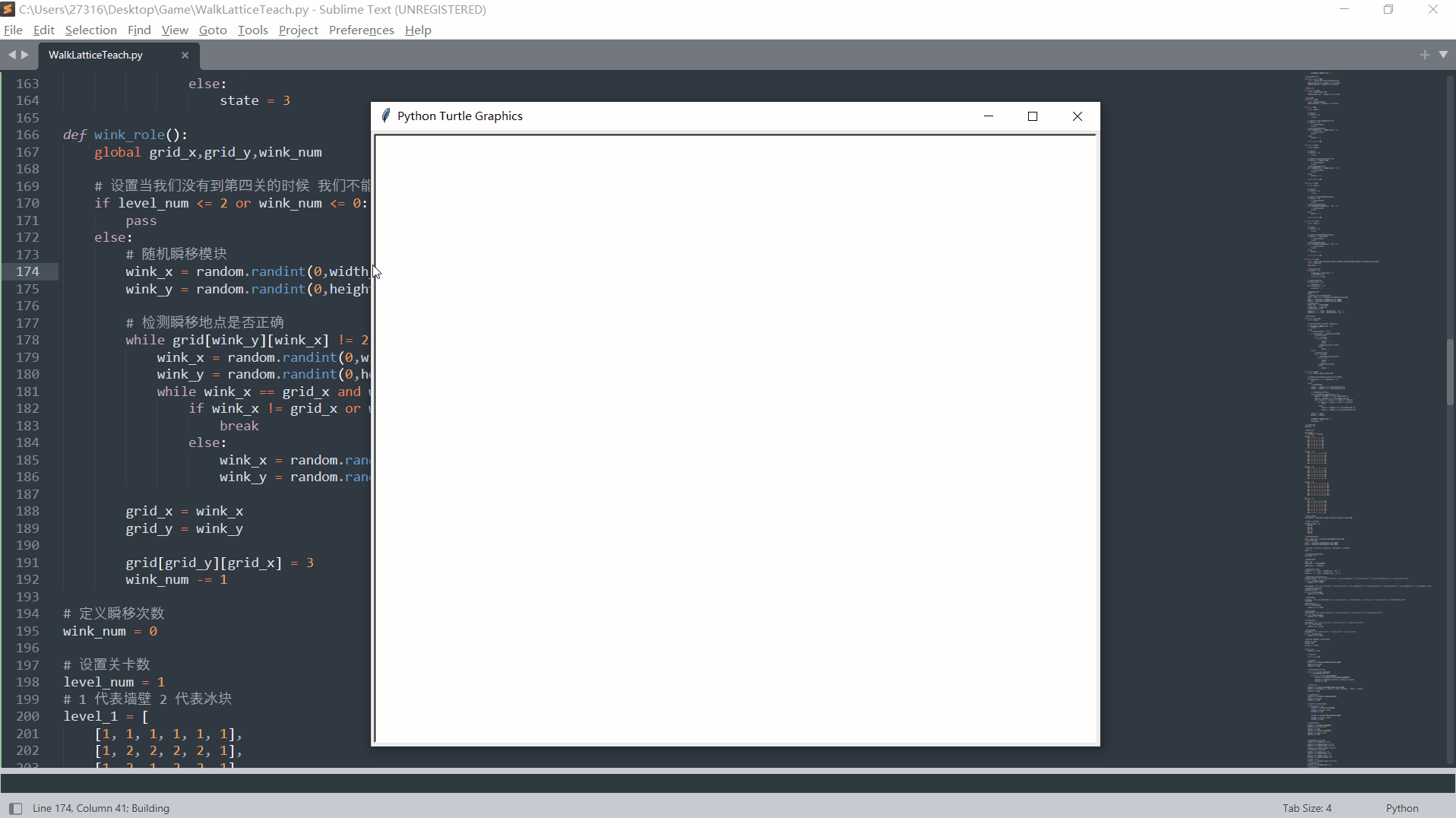Click the 'break' statement on line 183
Image resolution: width=1456 pixels, height=818 pixels.
coord(239,426)
